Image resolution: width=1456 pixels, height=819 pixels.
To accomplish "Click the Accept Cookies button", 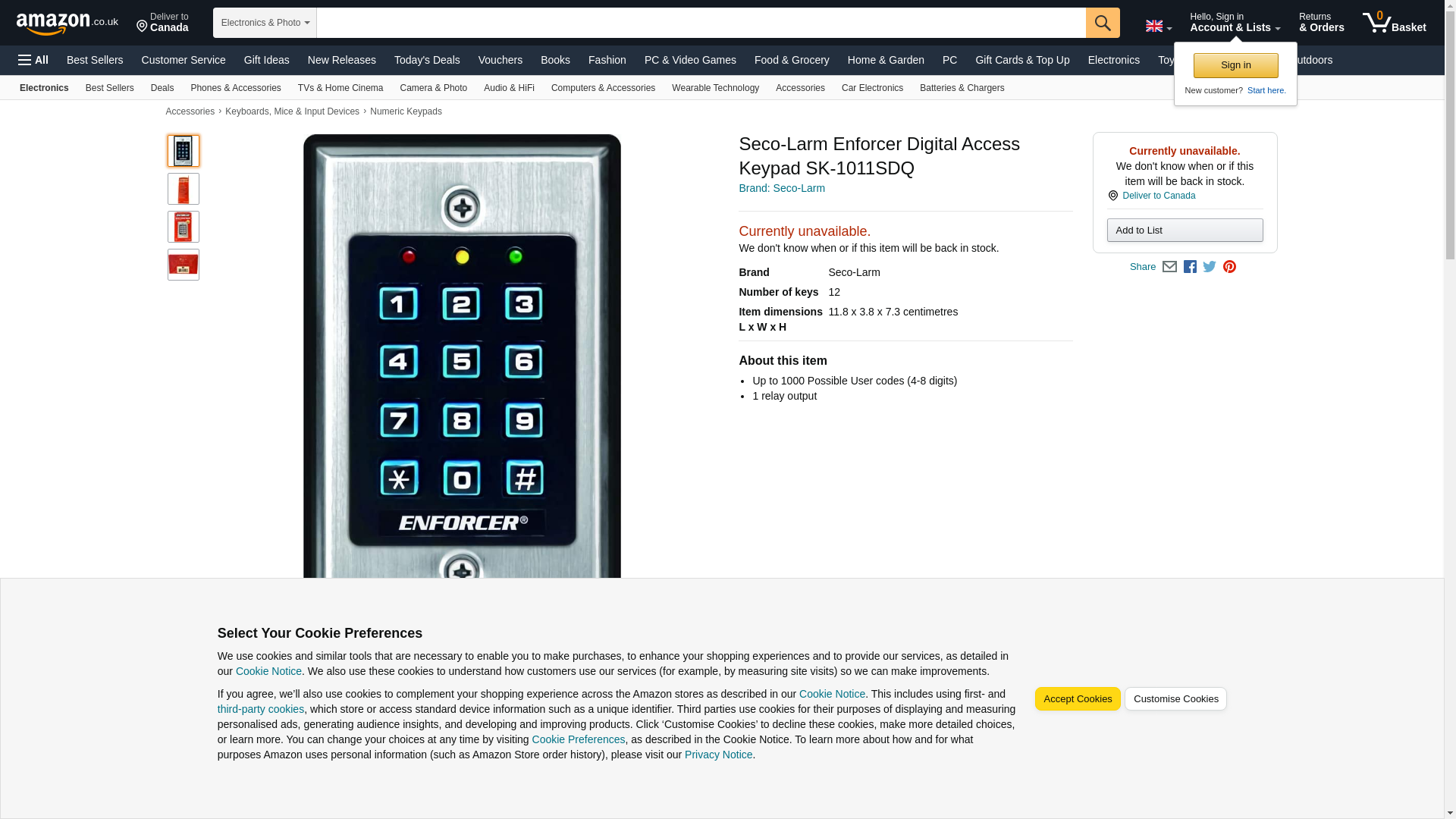I will 1078,699.
